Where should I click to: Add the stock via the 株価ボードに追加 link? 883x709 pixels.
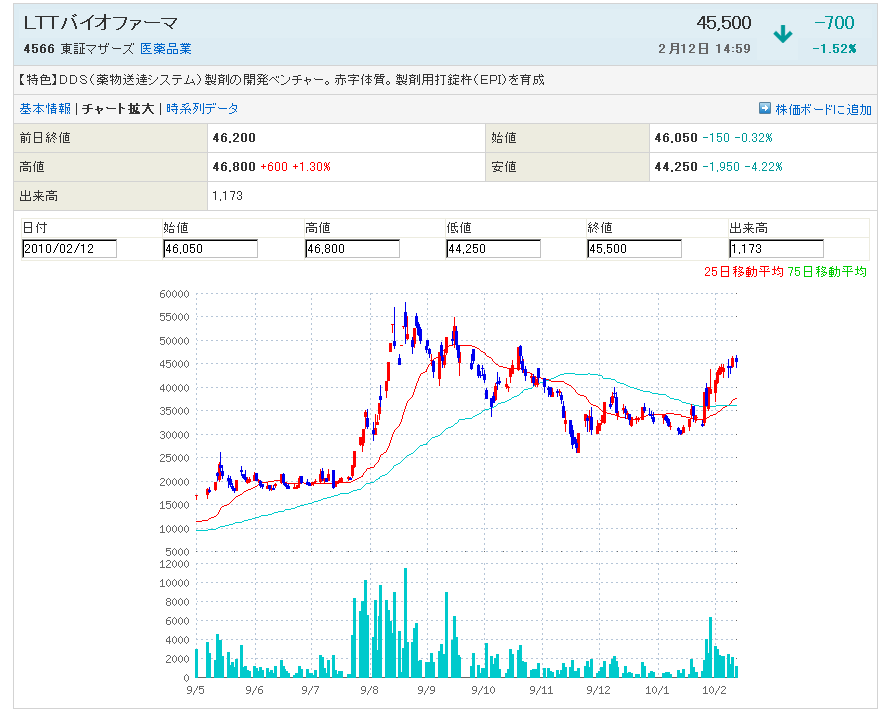[x=823, y=109]
